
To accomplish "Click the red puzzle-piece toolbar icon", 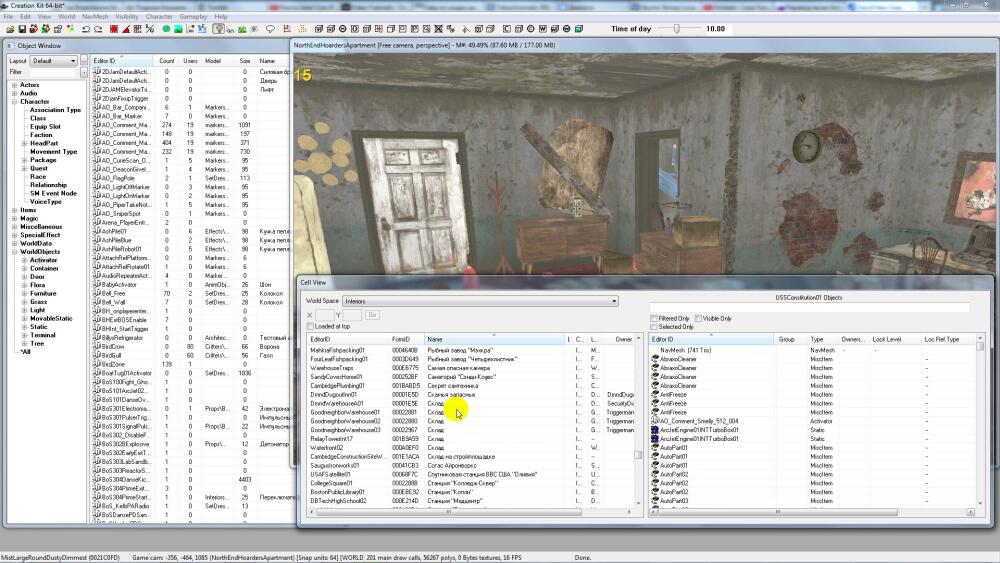I will point(34,29).
